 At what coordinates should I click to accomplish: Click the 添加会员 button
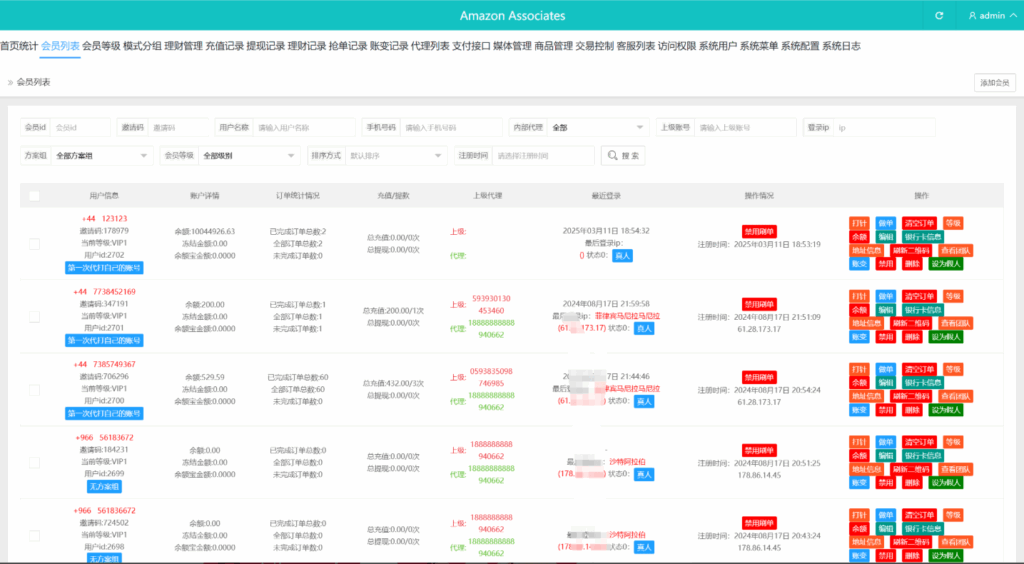(995, 83)
